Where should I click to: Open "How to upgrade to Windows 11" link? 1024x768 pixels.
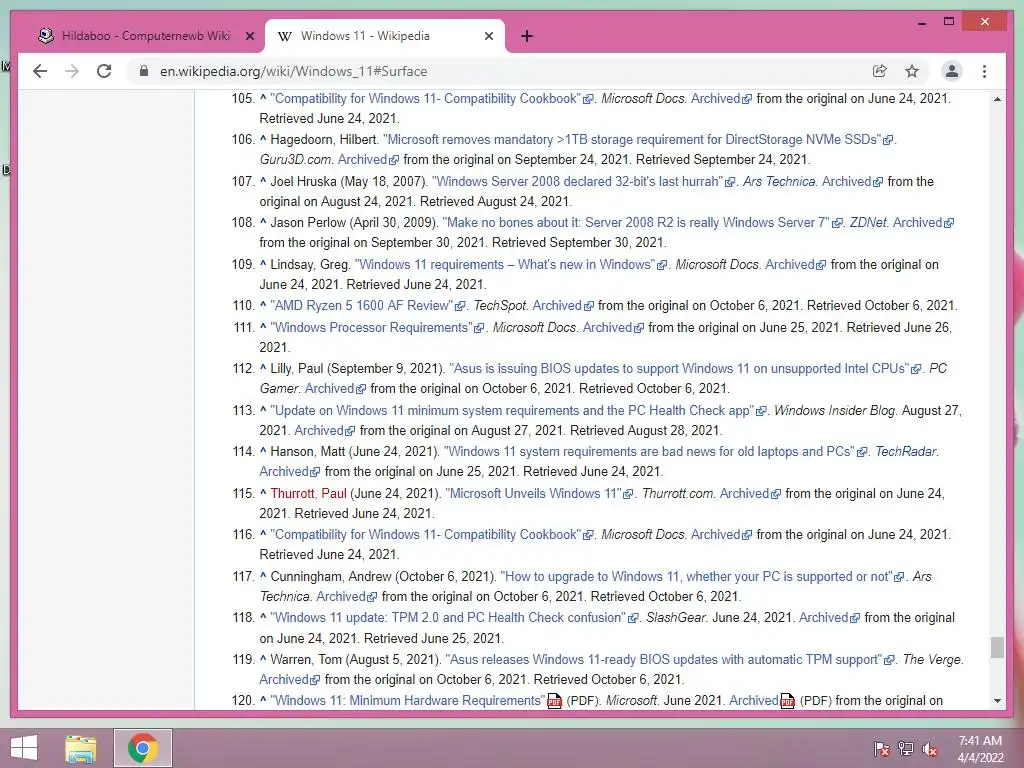[697, 577]
